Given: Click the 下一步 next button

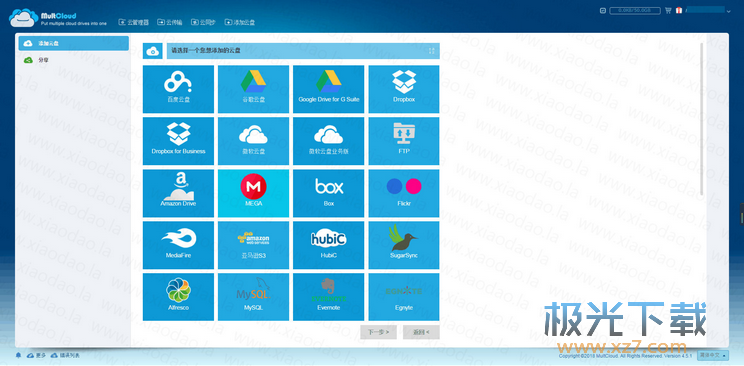Looking at the screenshot, I should coord(378,332).
